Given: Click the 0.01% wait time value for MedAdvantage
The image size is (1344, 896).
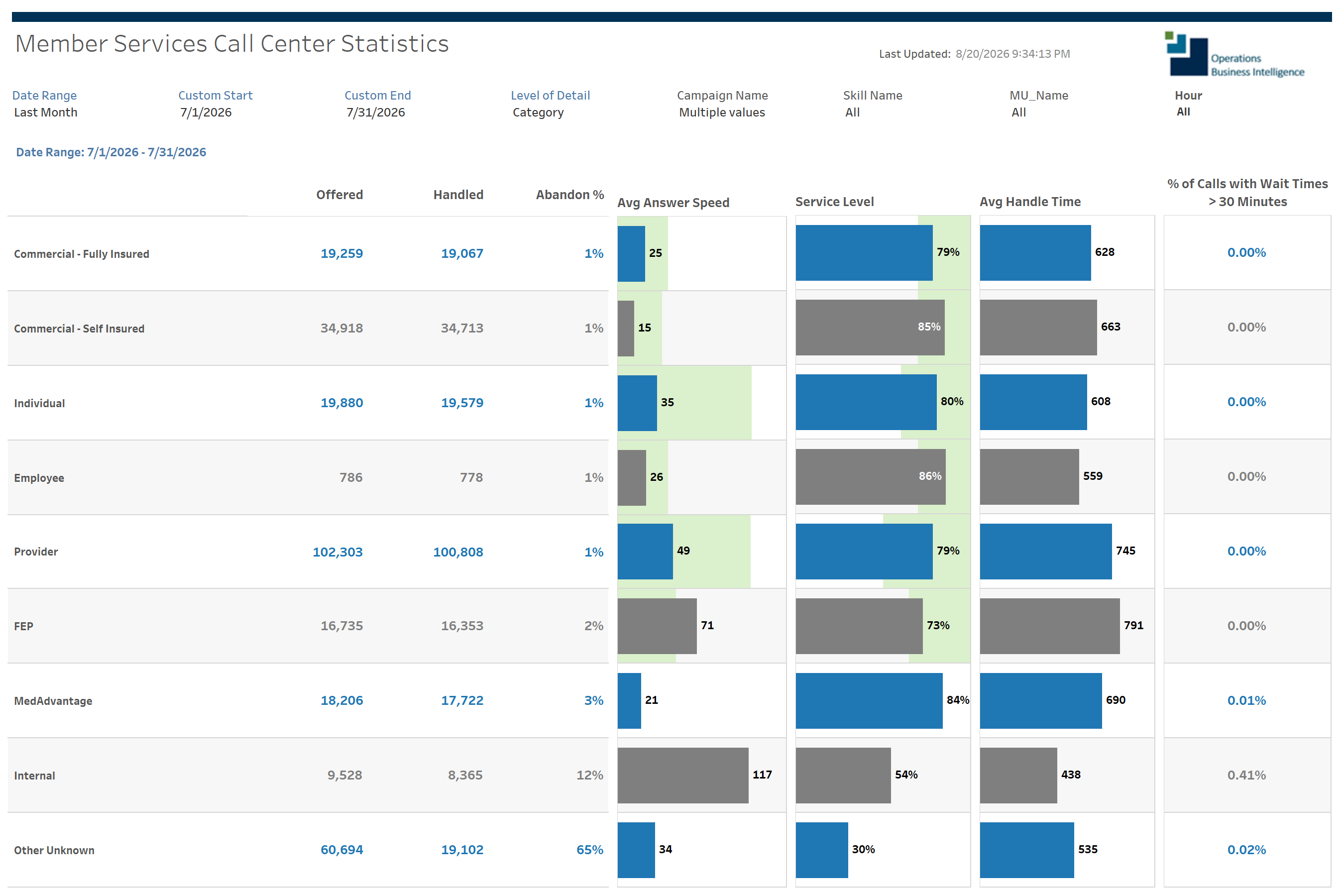Looking at the screenshot, I should (x=1246, y=700).
